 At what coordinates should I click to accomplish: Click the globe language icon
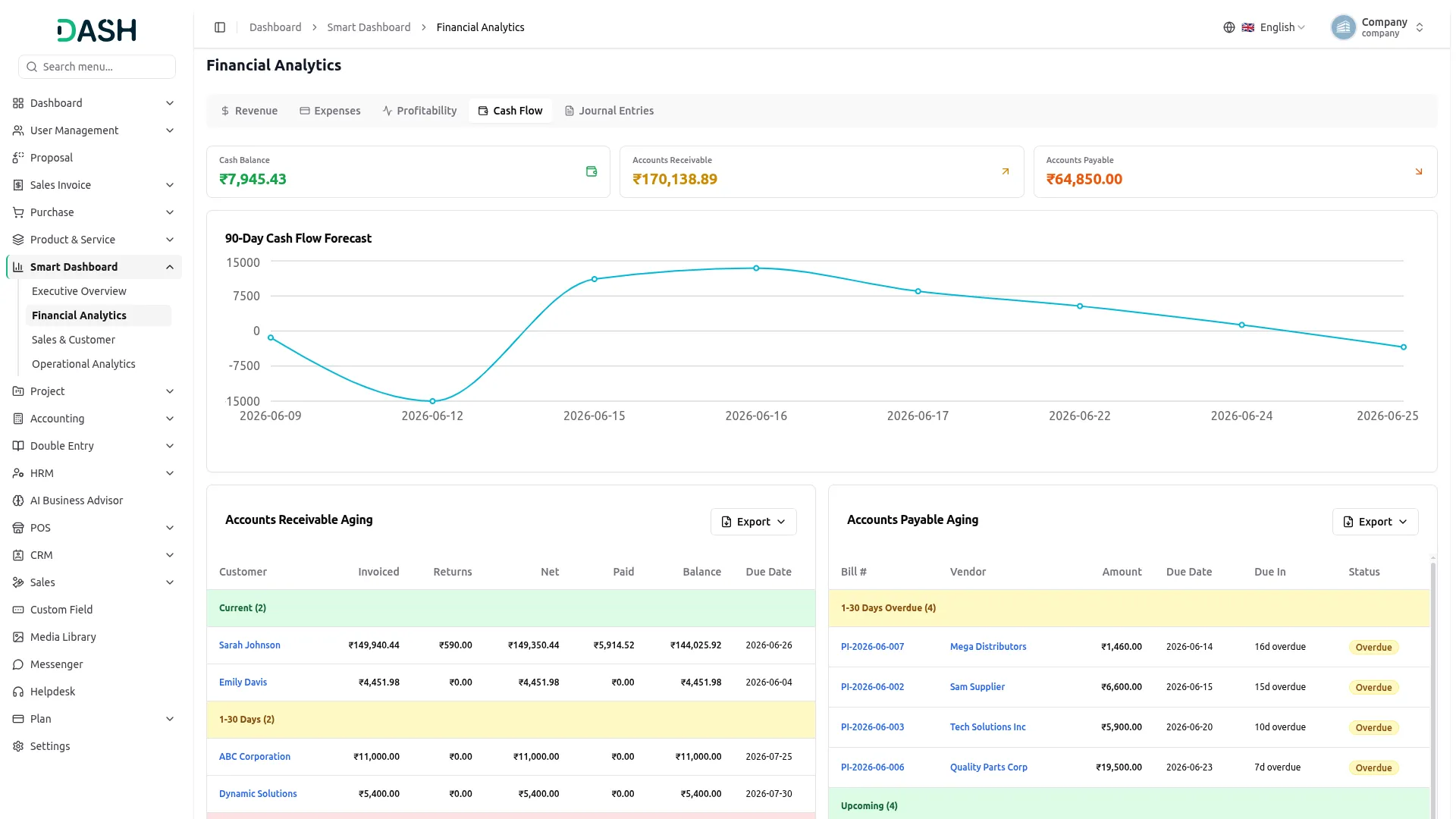point(1229,27)
